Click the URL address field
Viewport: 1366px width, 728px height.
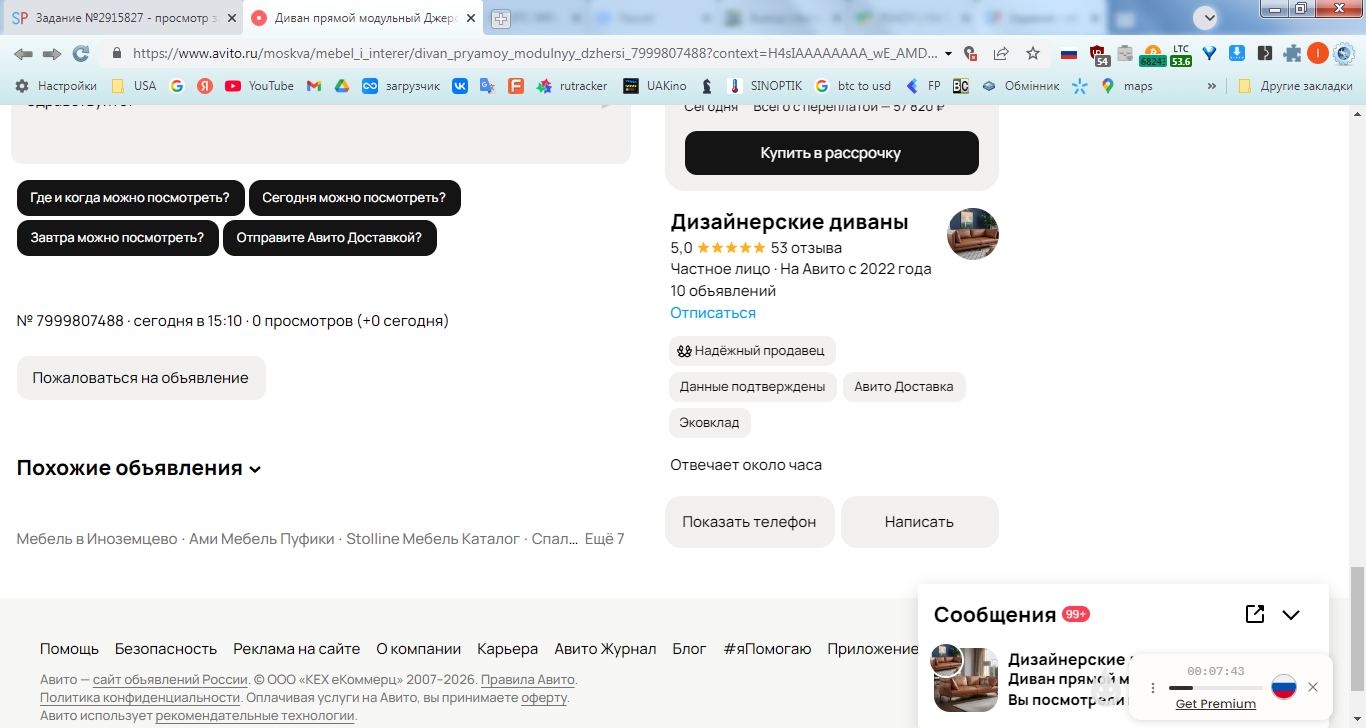pyautogui.click(x=534, y=54)
